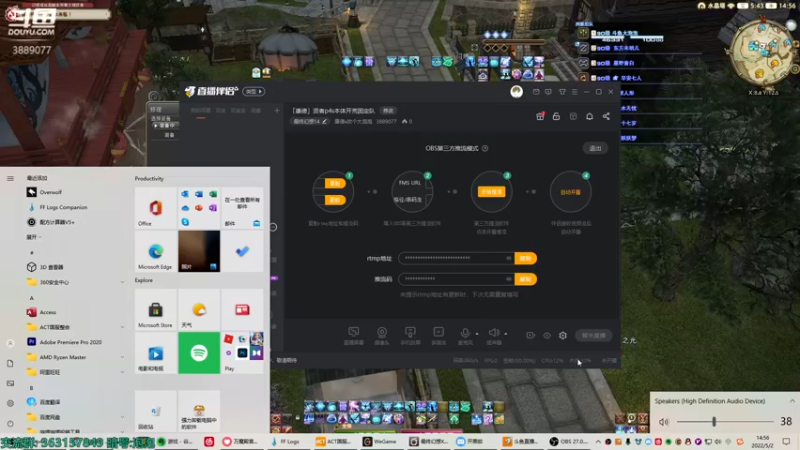Open the notification bell in Douyu companion
Viewport: 800px width, 450px height.
(589, 116)
